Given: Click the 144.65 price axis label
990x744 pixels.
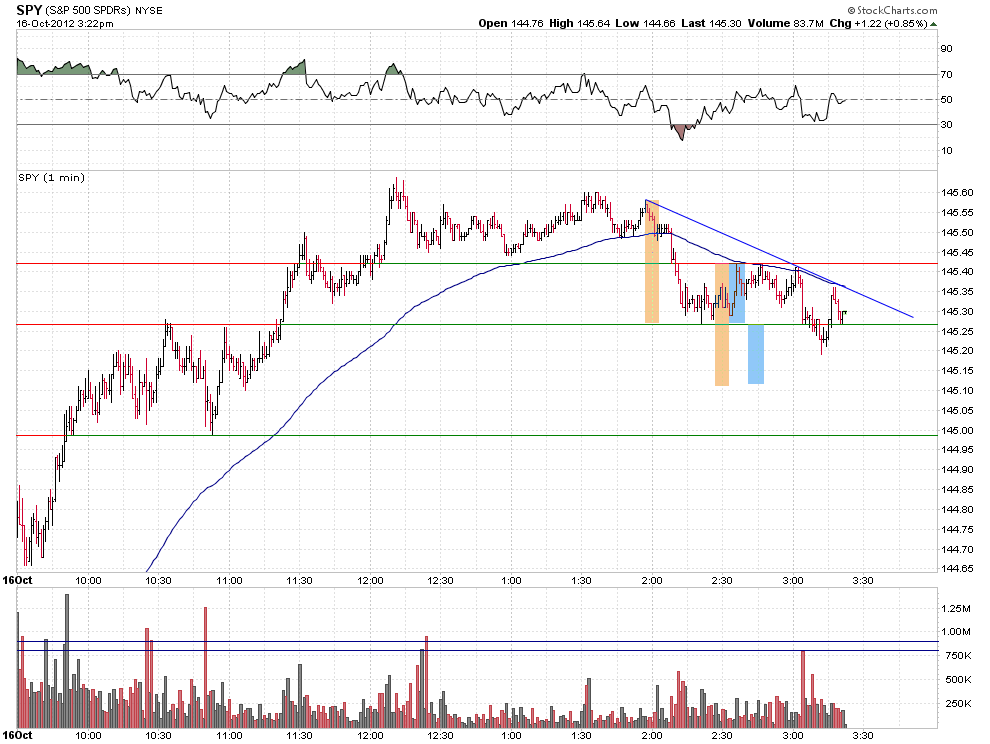Looking at the screenshot, I should (957, 568).
